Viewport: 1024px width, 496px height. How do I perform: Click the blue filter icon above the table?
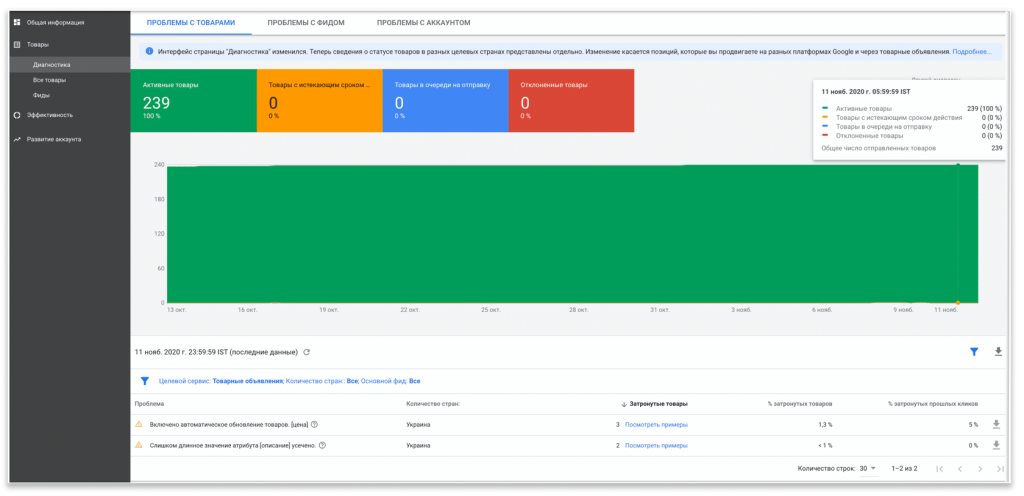tap(973, 352)
